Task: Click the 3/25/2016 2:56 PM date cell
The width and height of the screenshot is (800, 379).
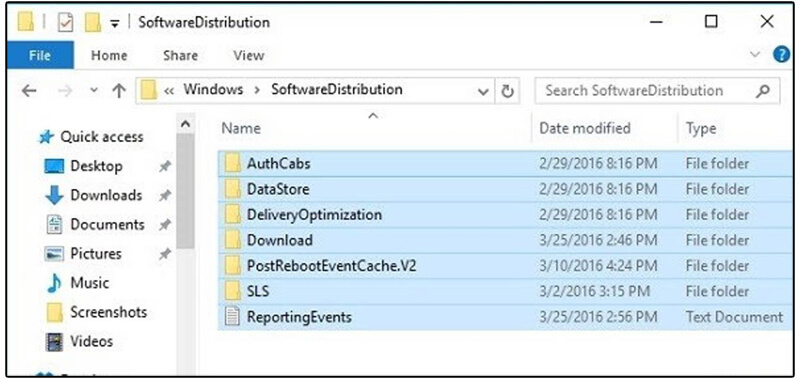Action: [598, 317]
